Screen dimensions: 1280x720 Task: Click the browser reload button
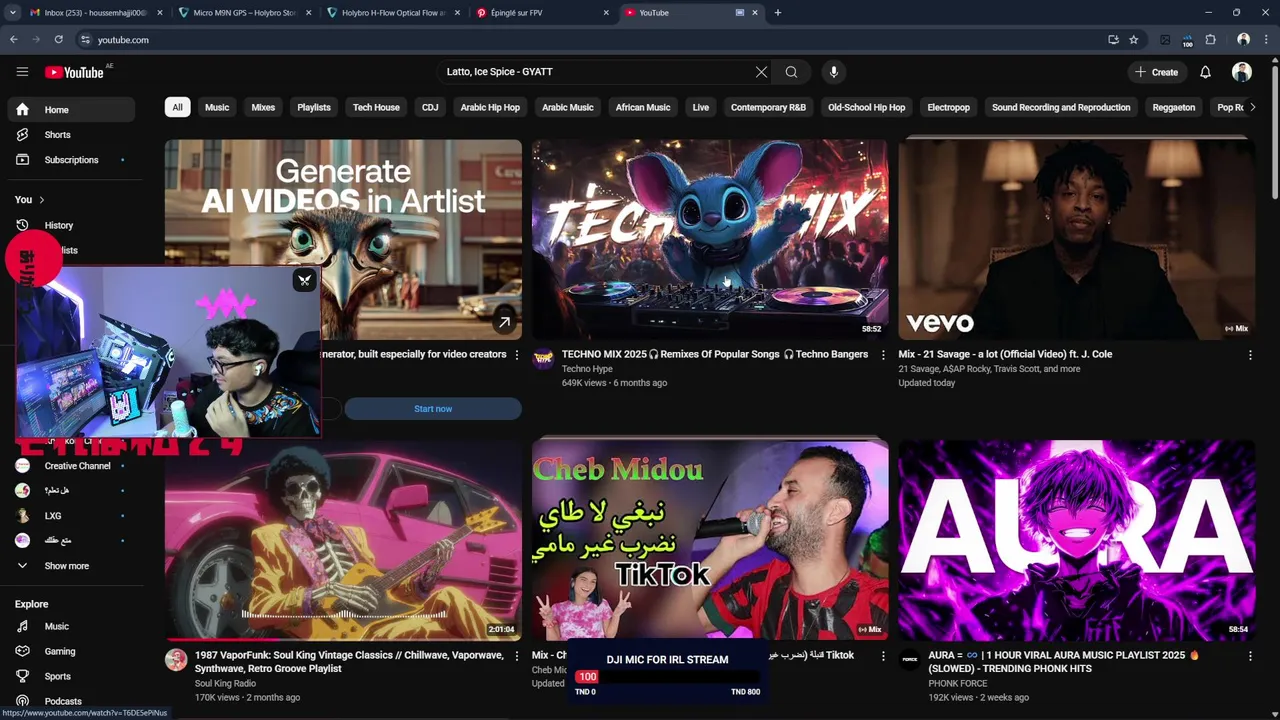pos(58,40)
